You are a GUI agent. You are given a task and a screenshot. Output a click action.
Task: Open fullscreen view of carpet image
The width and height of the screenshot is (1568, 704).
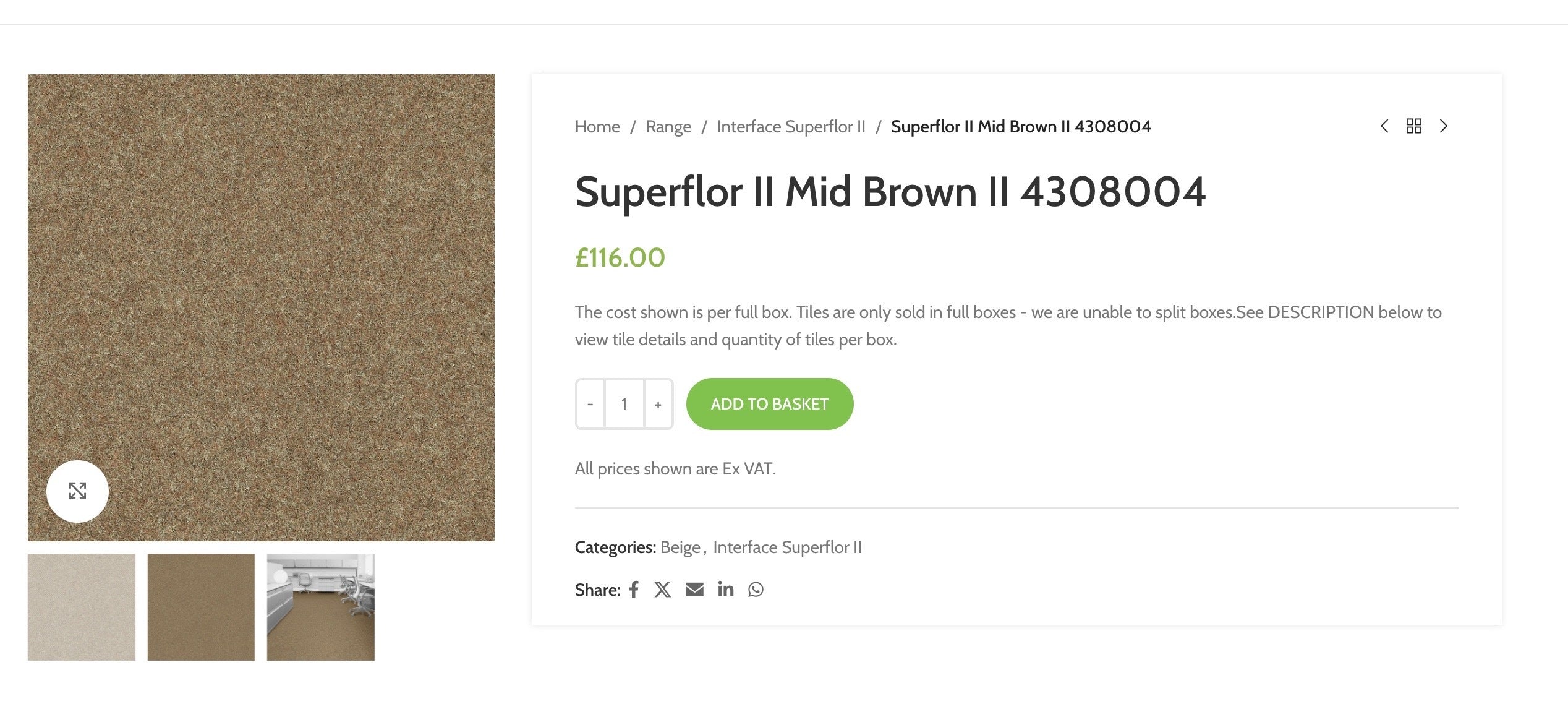click(77, 491)
